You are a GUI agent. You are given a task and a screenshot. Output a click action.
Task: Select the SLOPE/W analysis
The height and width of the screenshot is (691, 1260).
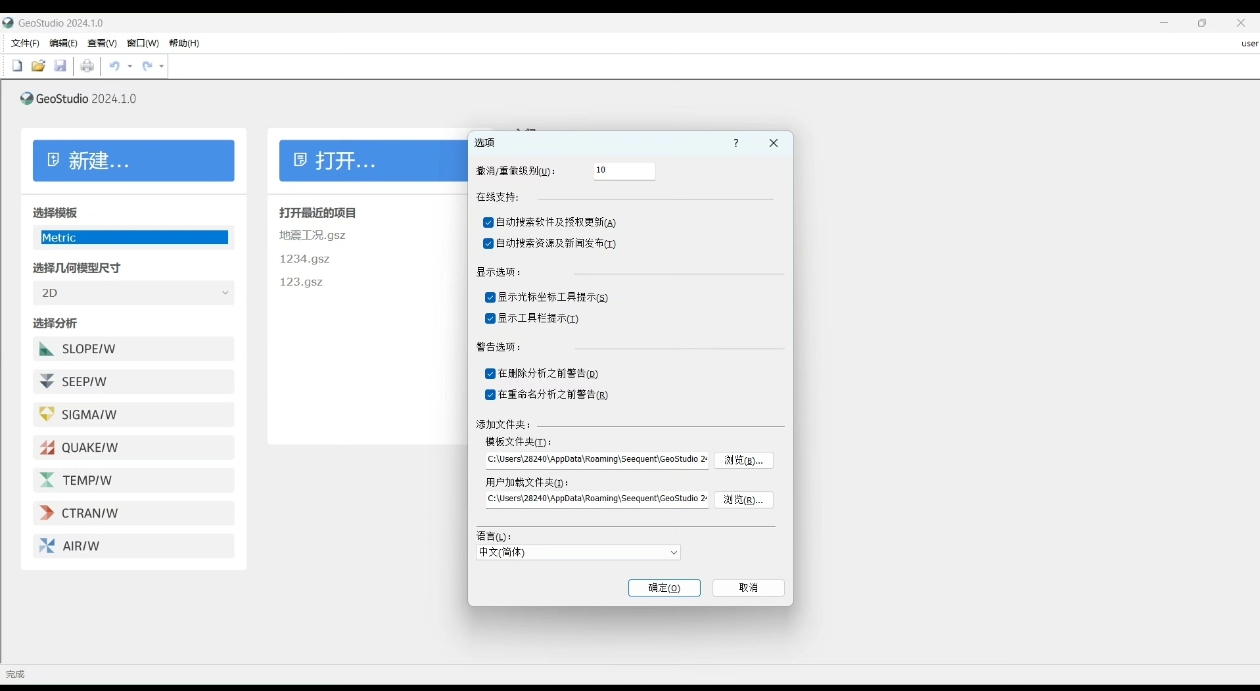pyautogui.click(x=133, y=349)
